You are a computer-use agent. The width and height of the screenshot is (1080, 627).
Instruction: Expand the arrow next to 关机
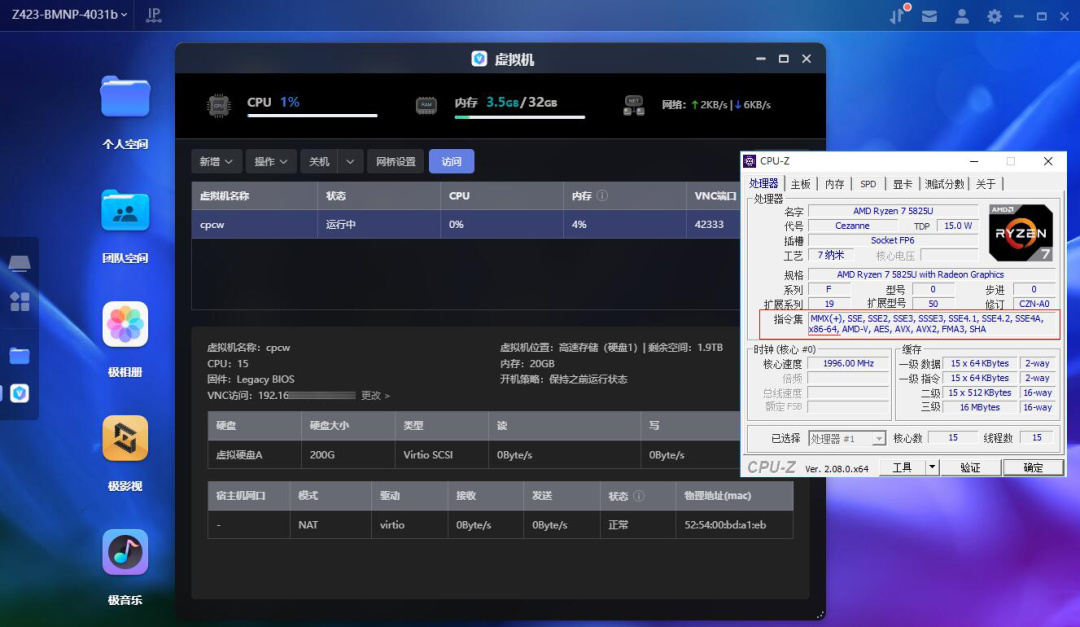350,161
